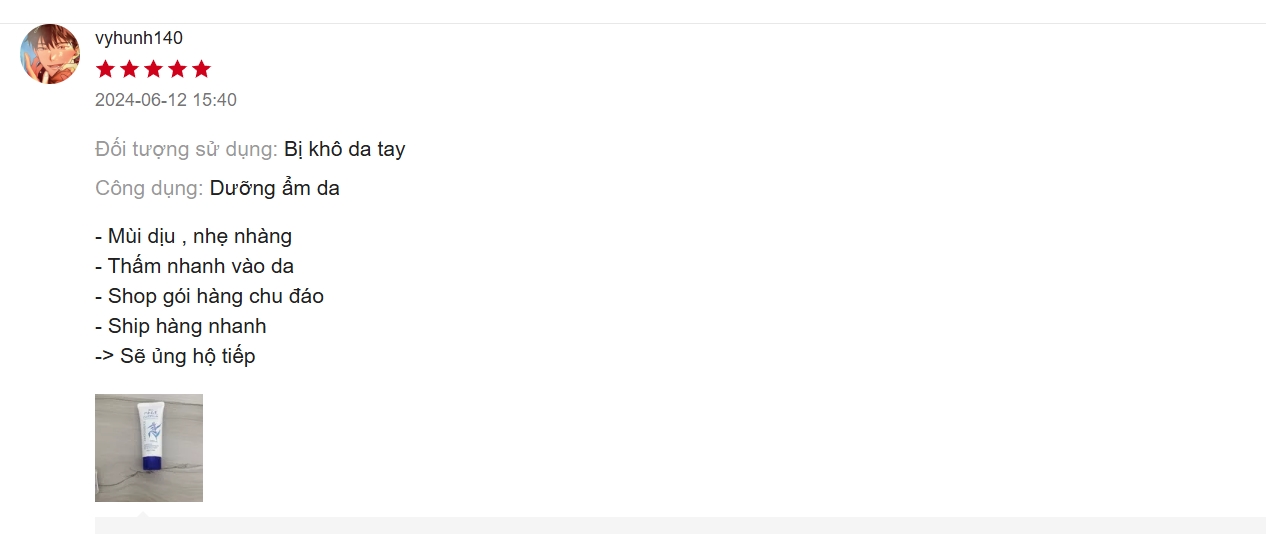The width and height of the screenshot is (1266, 534).
Task: Click the "Ship hàng nhanh" review line
Action: coord(181,326)
